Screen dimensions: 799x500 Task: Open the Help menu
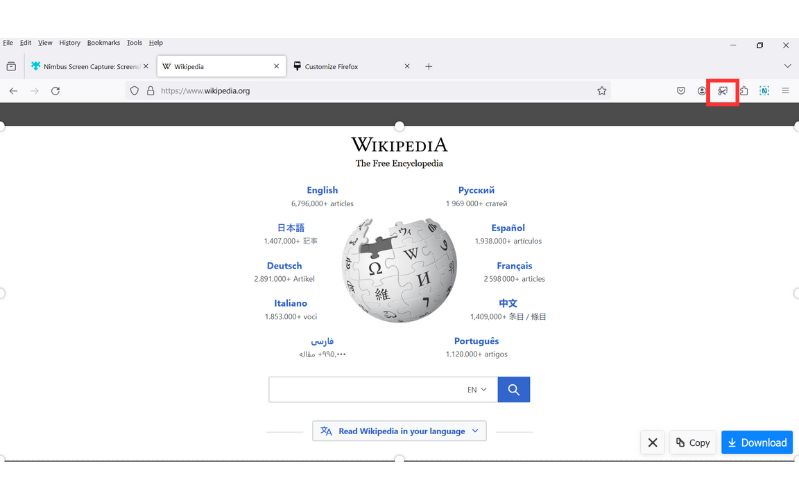(156, 43)
